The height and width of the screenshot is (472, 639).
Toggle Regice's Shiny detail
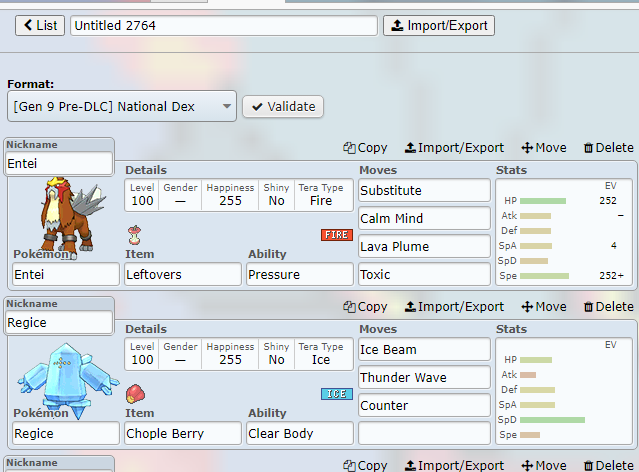[x=276, y=354]
